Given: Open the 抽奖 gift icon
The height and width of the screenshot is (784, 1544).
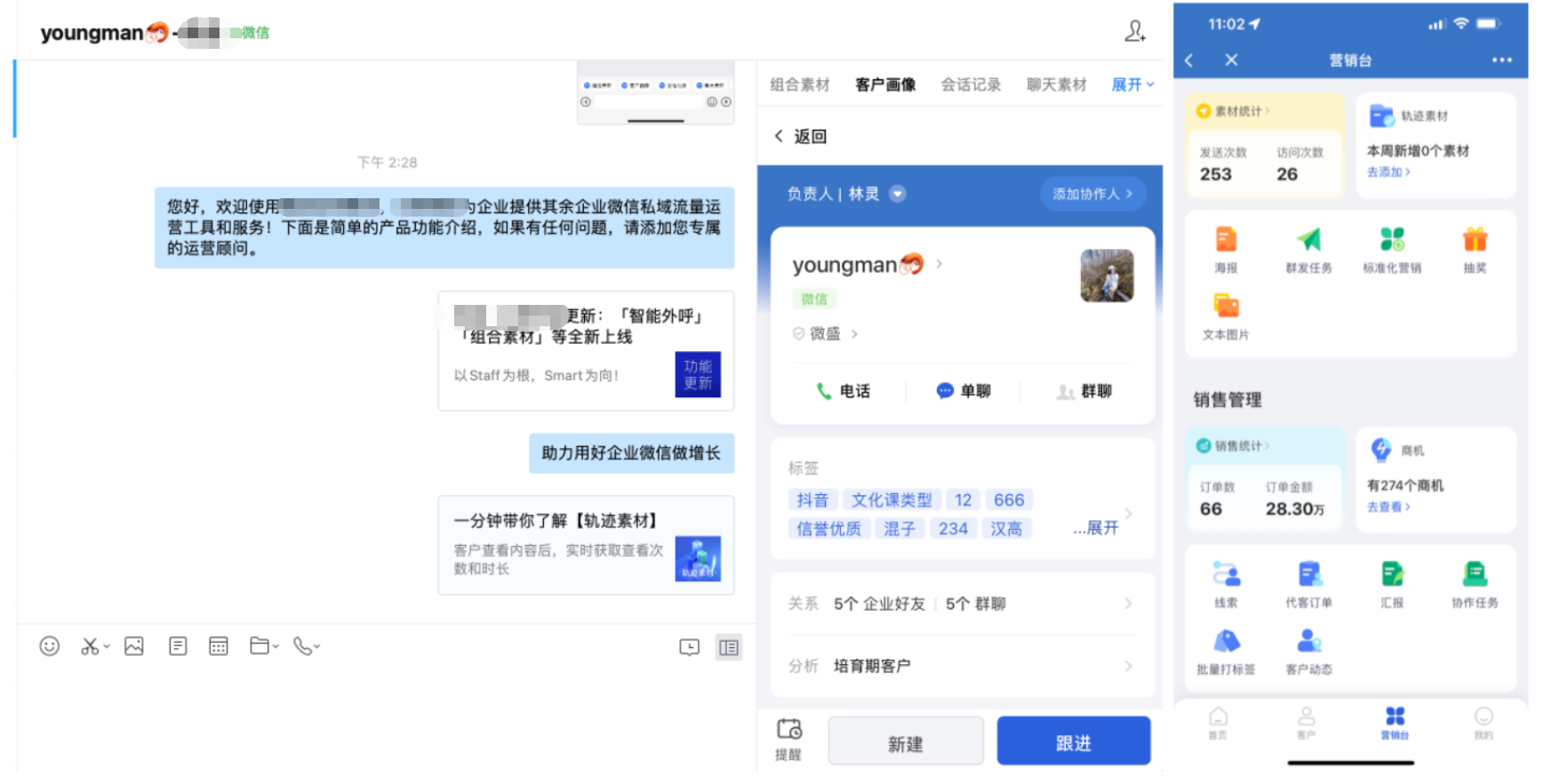Looking at the screenshot, I should (1475, 250).
